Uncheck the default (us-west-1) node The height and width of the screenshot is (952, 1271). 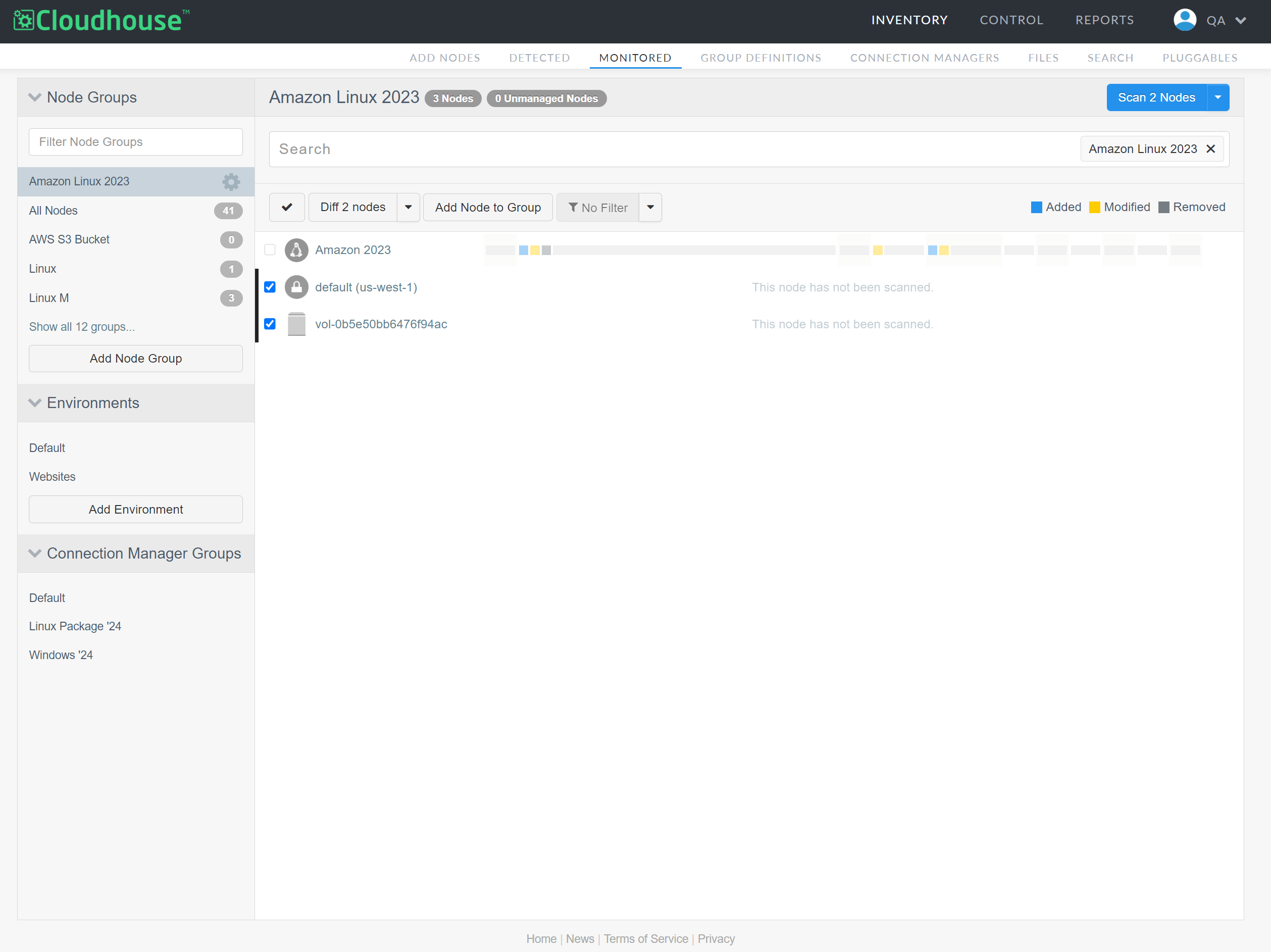coord(270,287)
